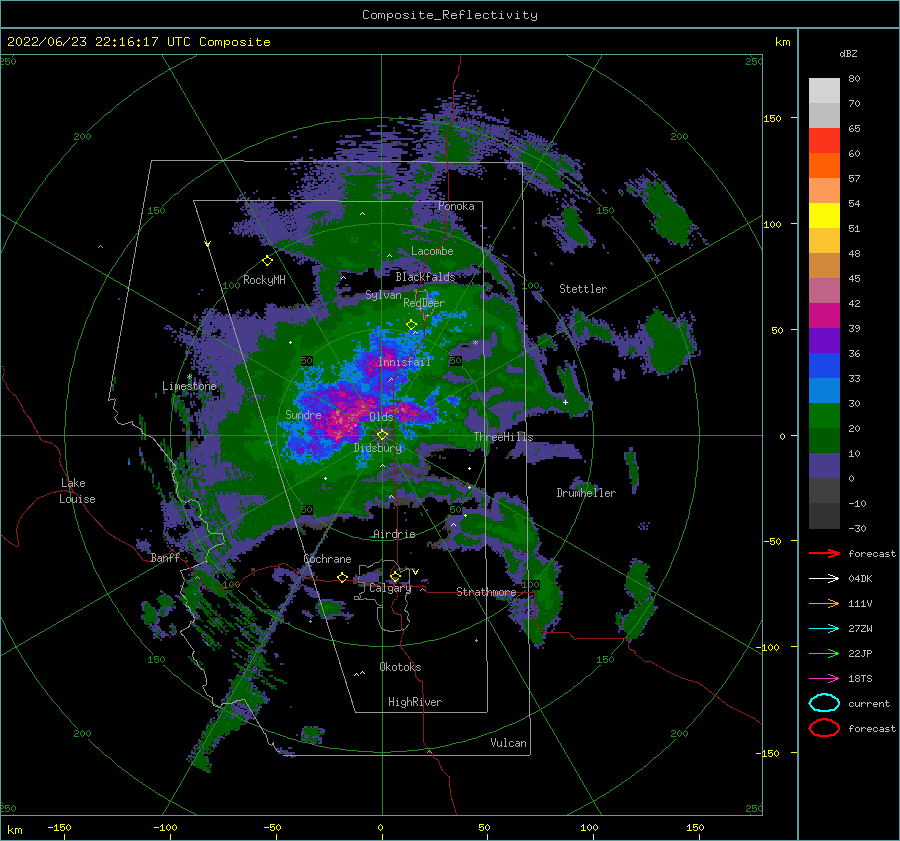This screenshot has width=900, height=841.
Task: Click the Lacombe town label
Action: pos(432,251)
